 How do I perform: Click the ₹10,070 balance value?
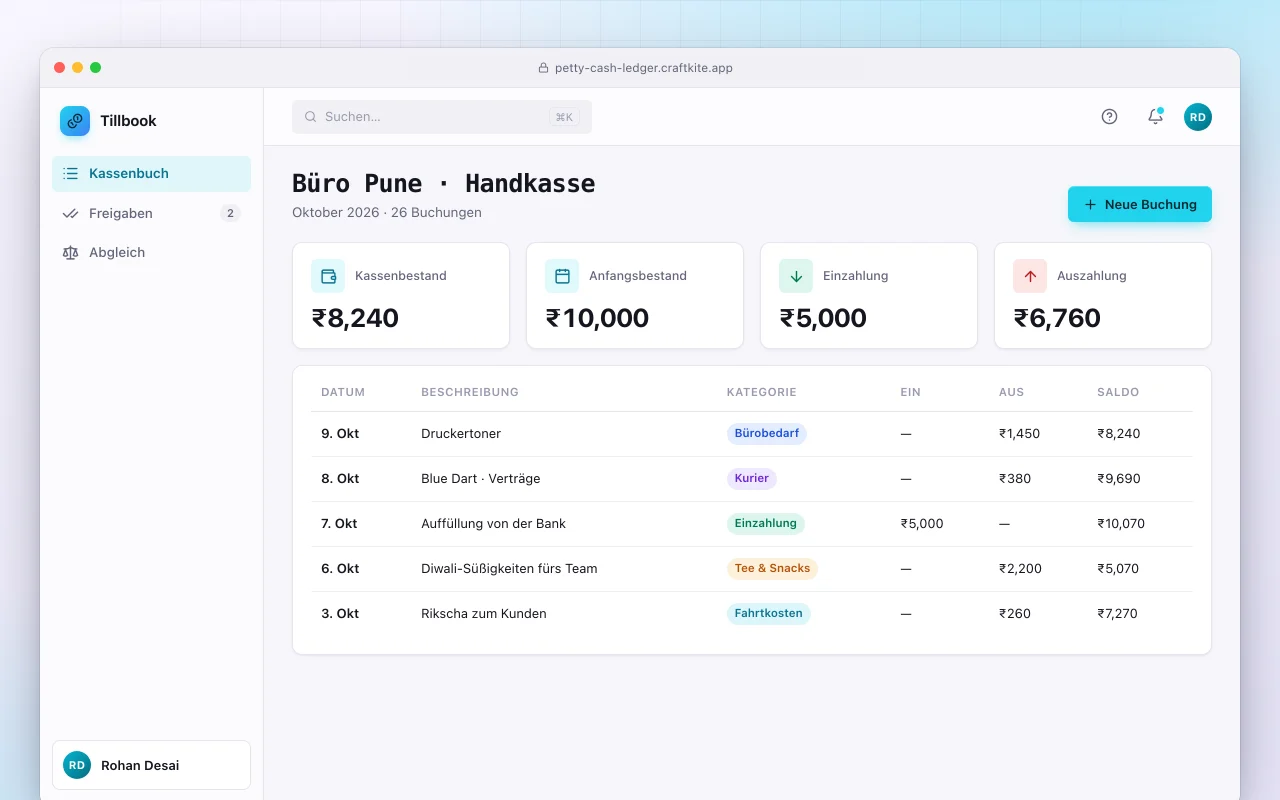tap(1121, 524)
